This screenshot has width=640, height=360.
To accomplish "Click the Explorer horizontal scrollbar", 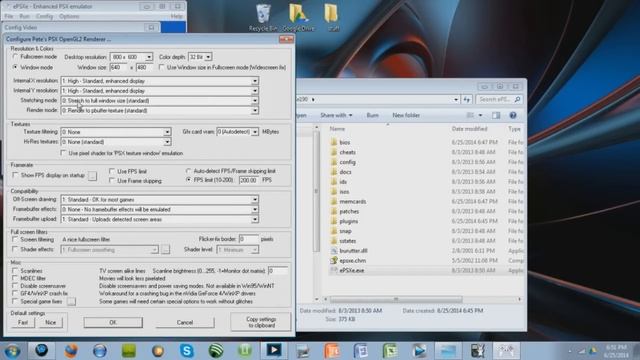I will [x=396, y=299].
